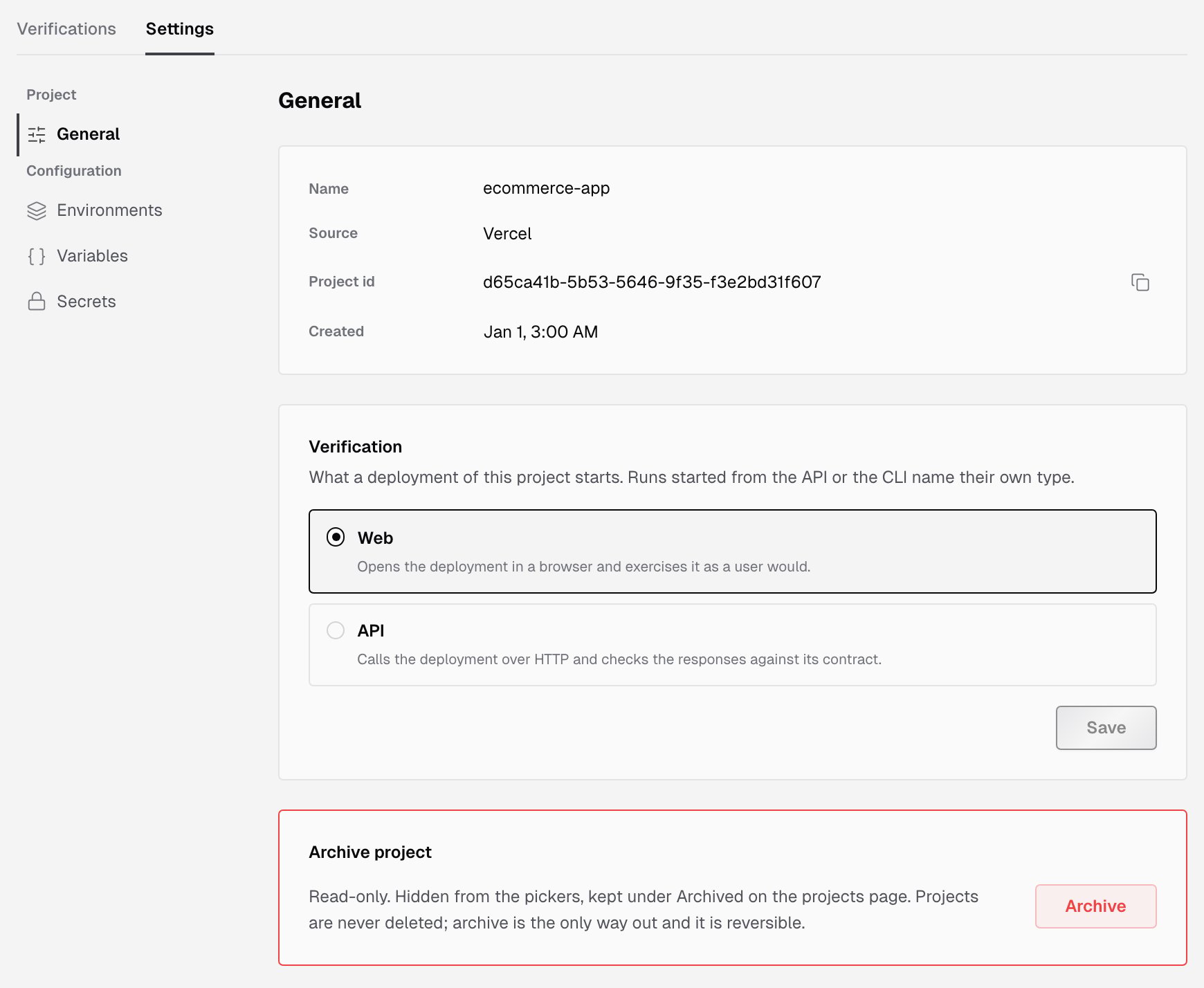Click the Created field label

pos(336,331)
